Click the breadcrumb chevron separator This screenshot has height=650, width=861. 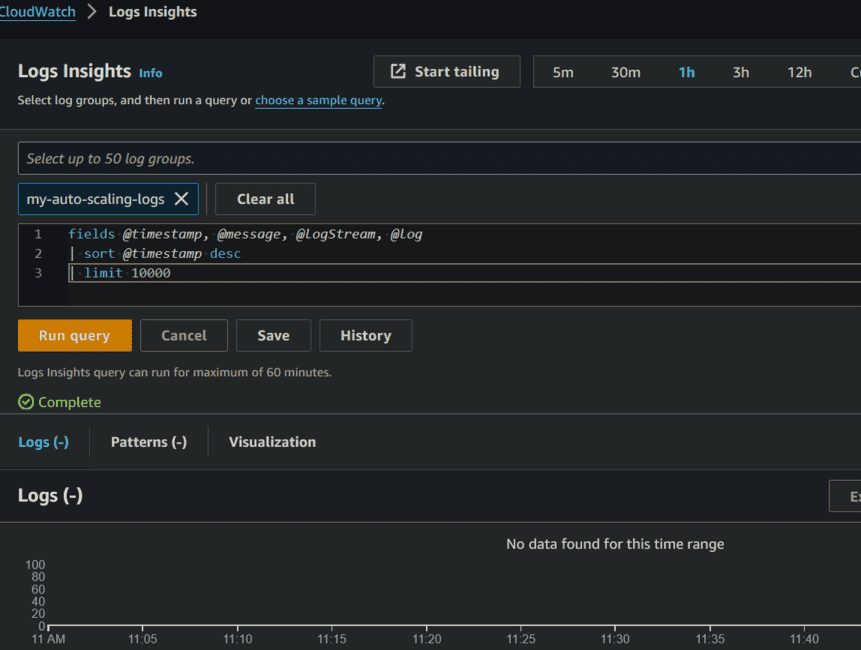92,12
